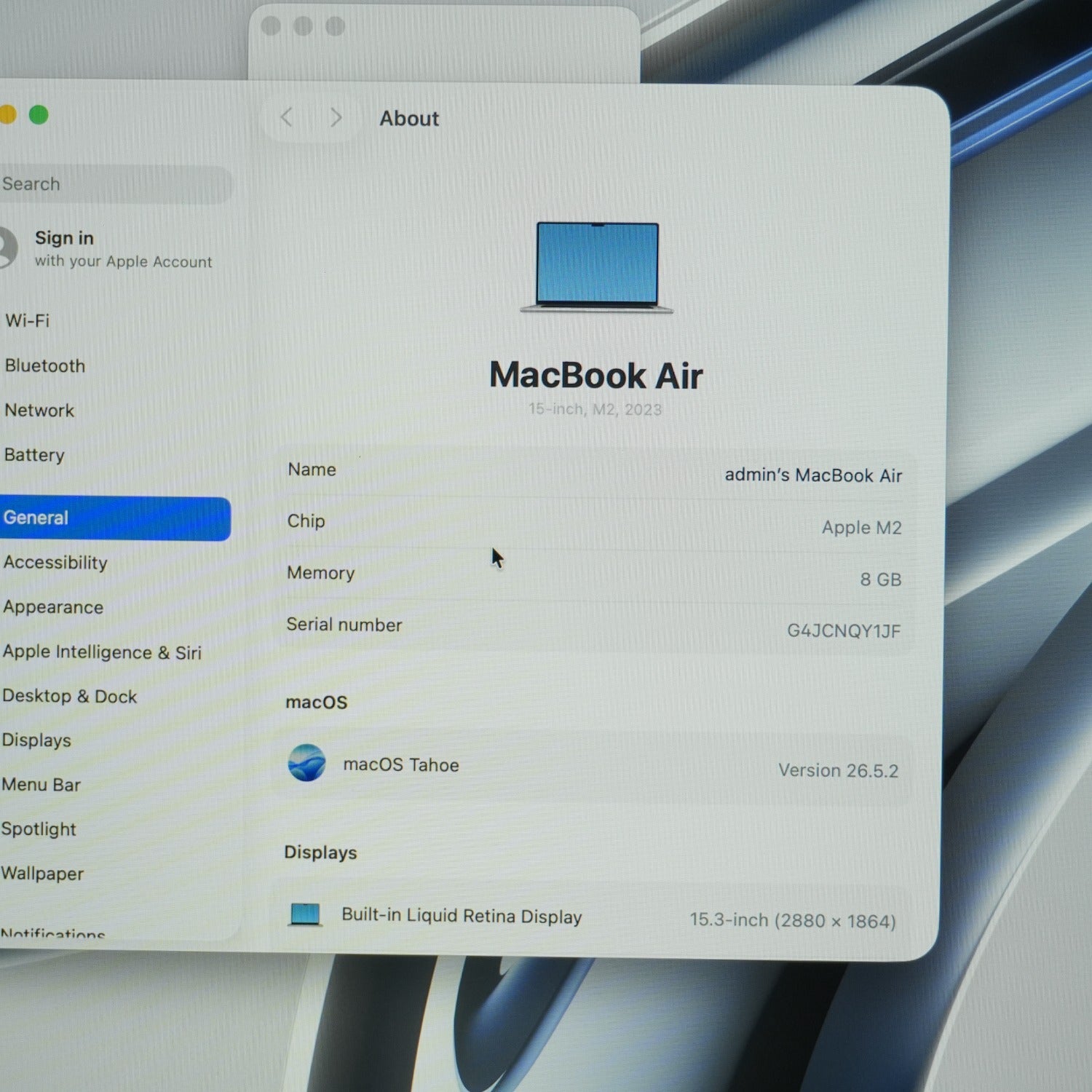Switch to Appearance settings
Image resolution: width=1092 pixels, height=1092 pixels.
pos(52,607)
